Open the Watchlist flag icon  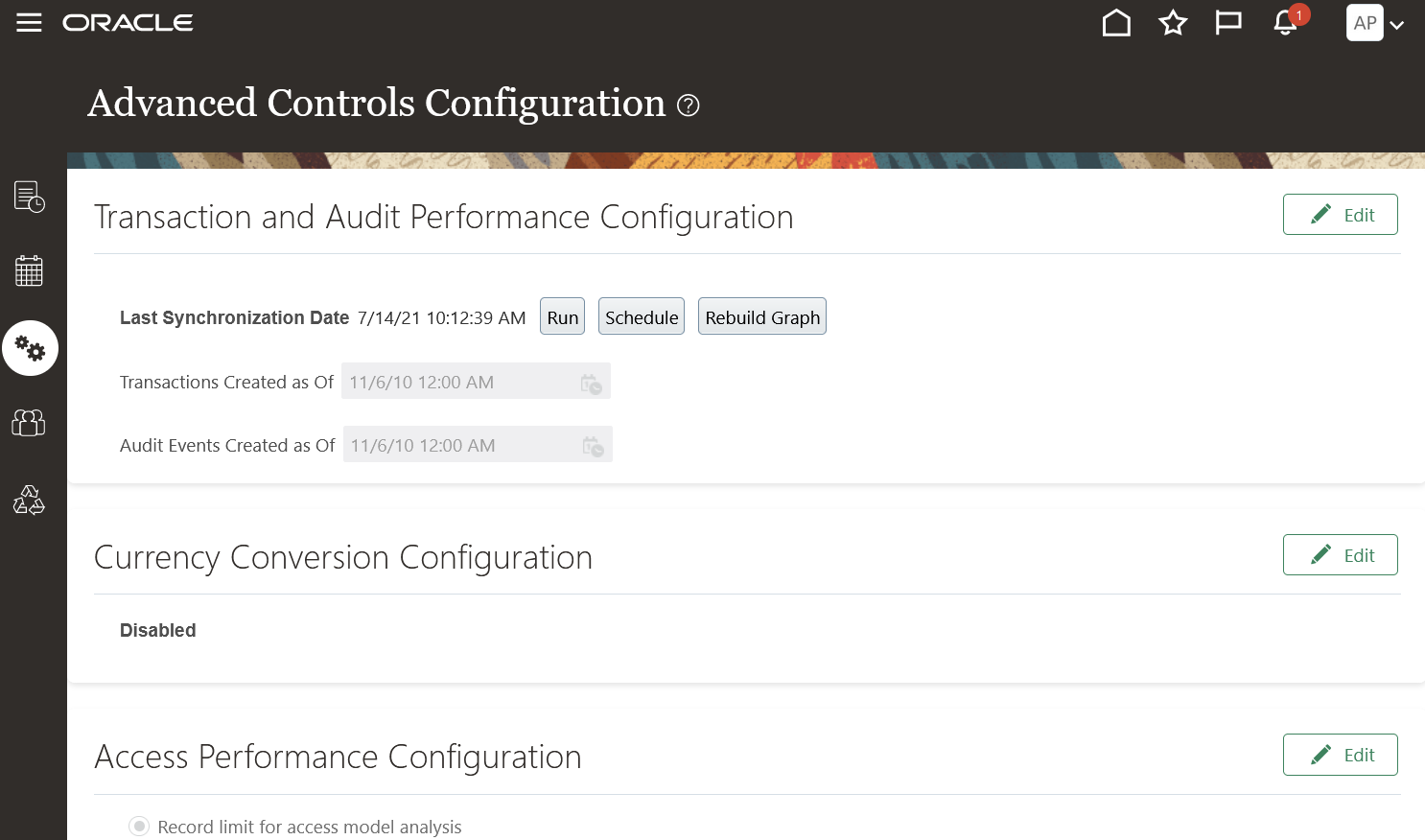[x=1228, y=23]
